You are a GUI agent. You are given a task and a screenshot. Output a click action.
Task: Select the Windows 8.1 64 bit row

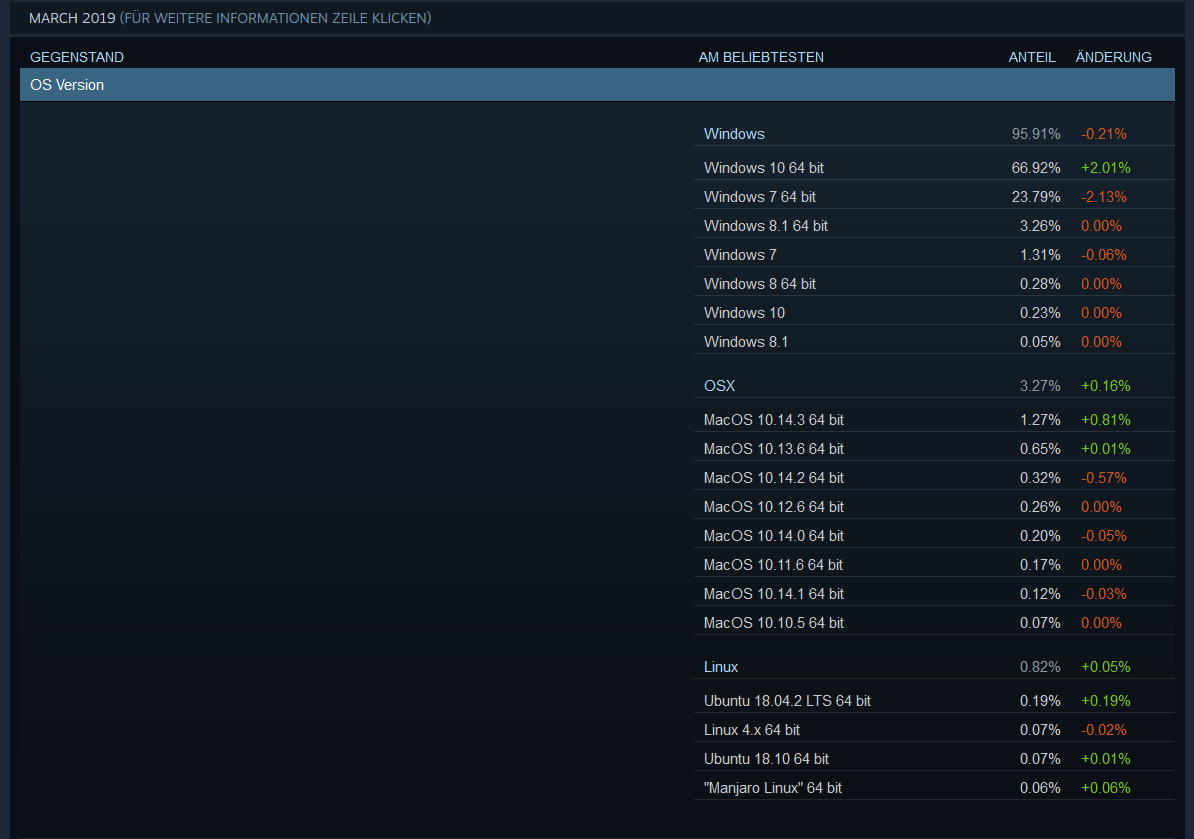pyautogui.click(x=934, y=225)
